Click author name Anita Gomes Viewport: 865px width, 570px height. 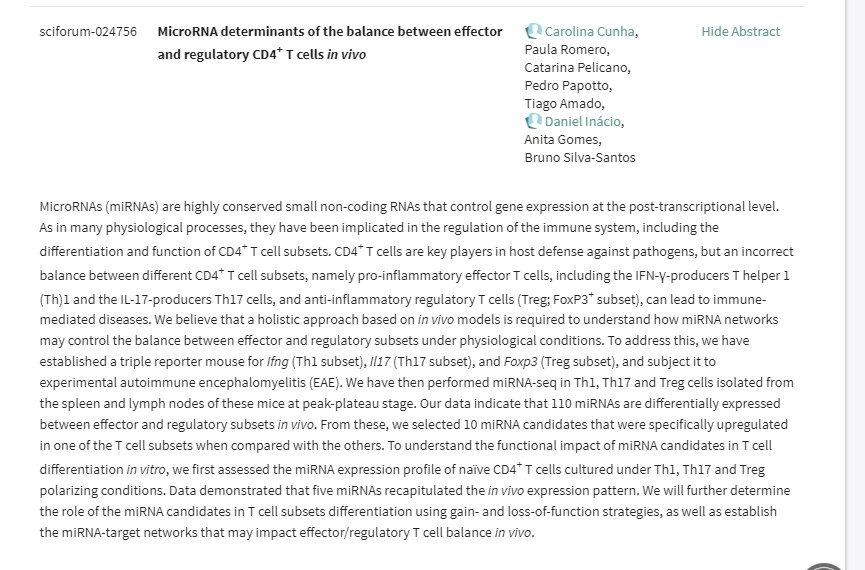pyautogui.click(x=562, y=139)
